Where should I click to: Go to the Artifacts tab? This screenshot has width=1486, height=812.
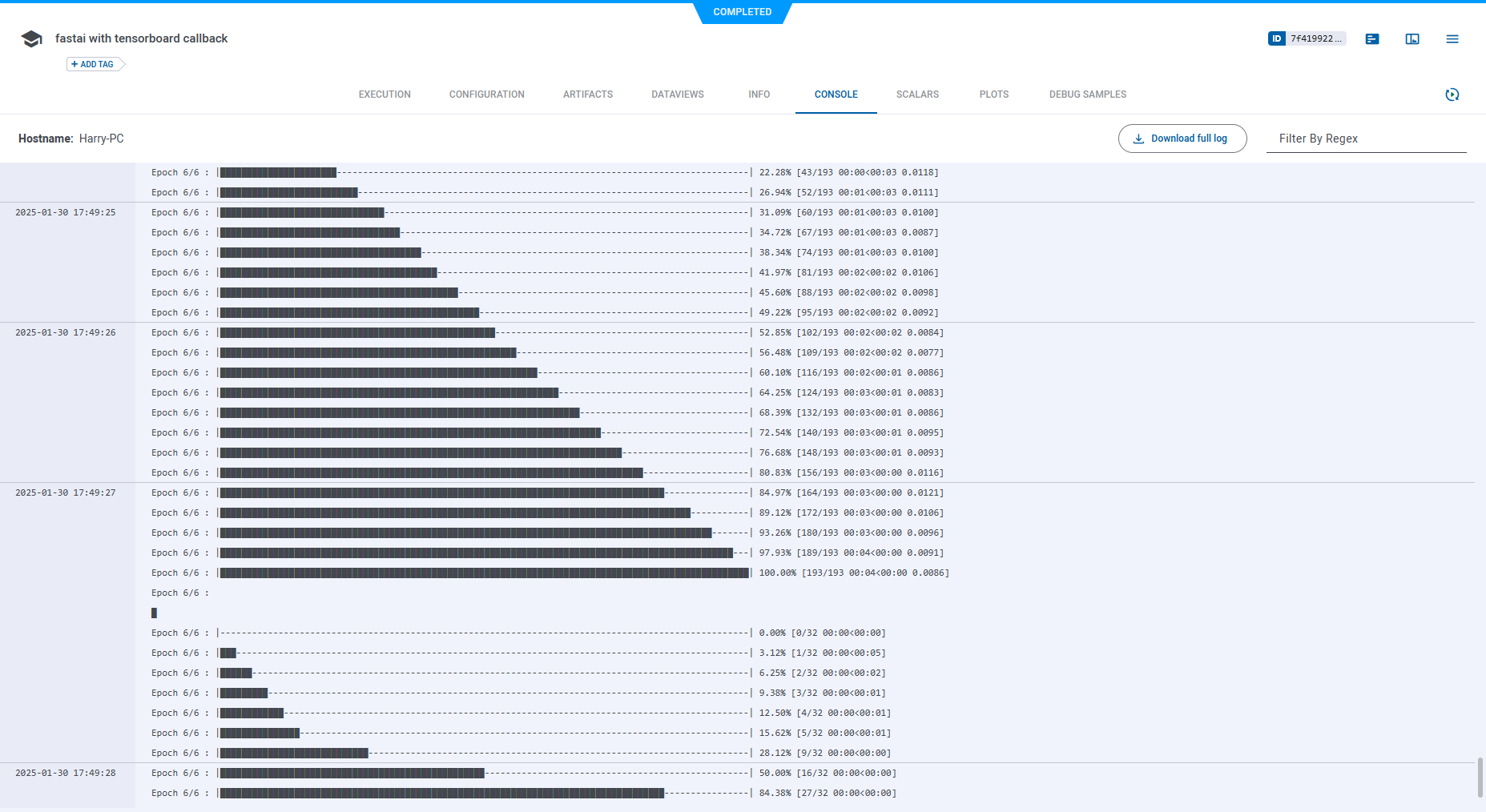(x=587, y=94)
